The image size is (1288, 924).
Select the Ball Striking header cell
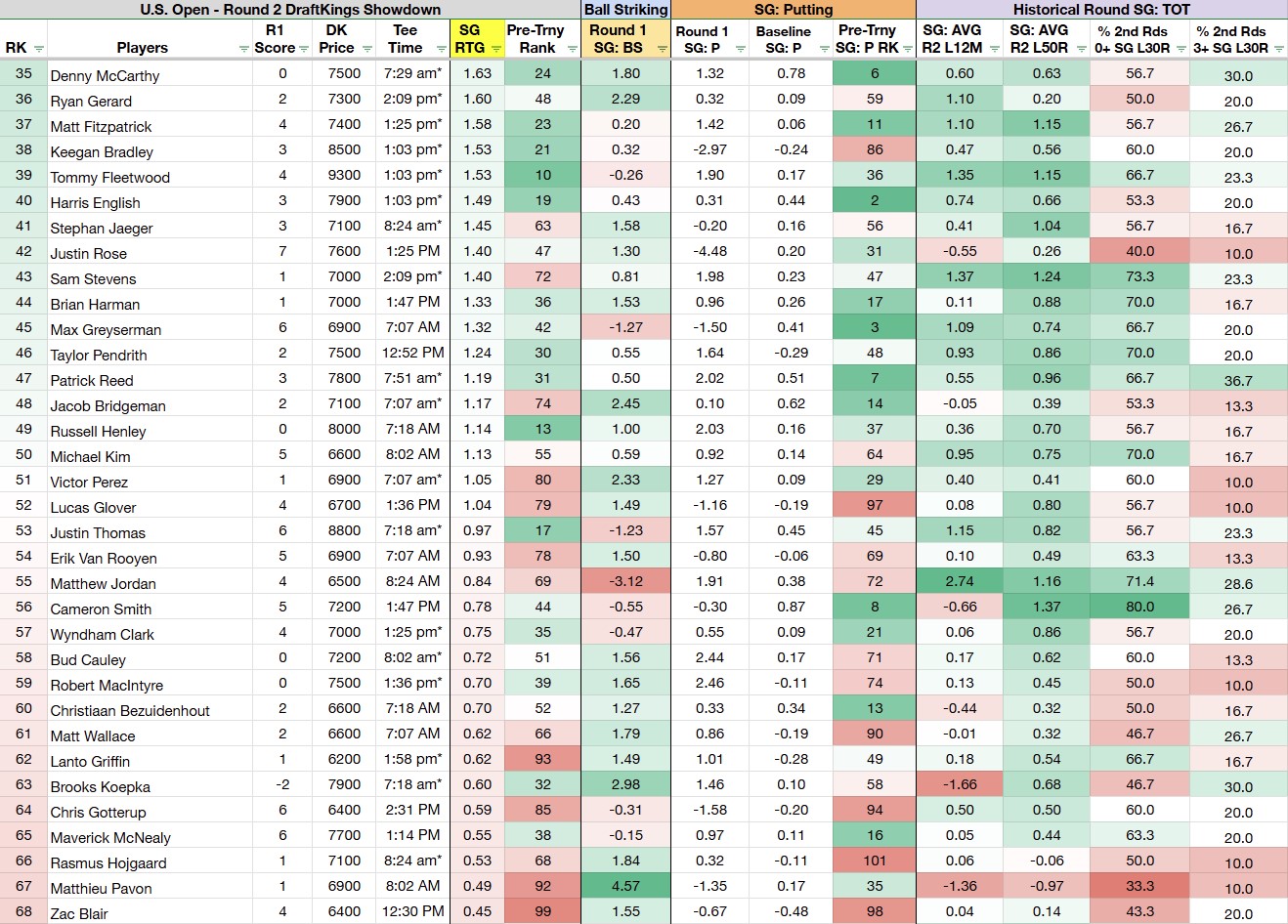click(625, 10)
